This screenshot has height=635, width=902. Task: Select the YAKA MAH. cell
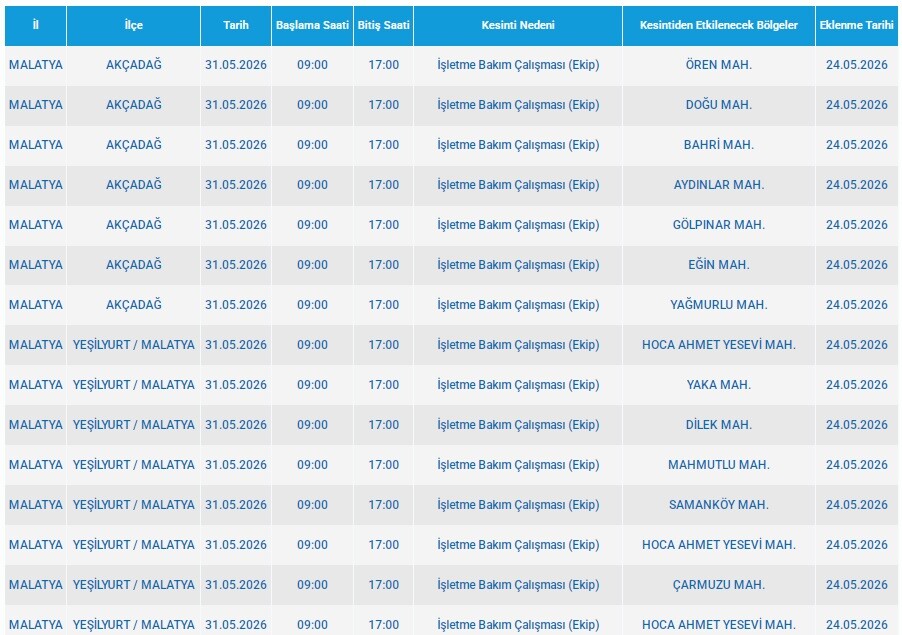click(x=718, y=385)
